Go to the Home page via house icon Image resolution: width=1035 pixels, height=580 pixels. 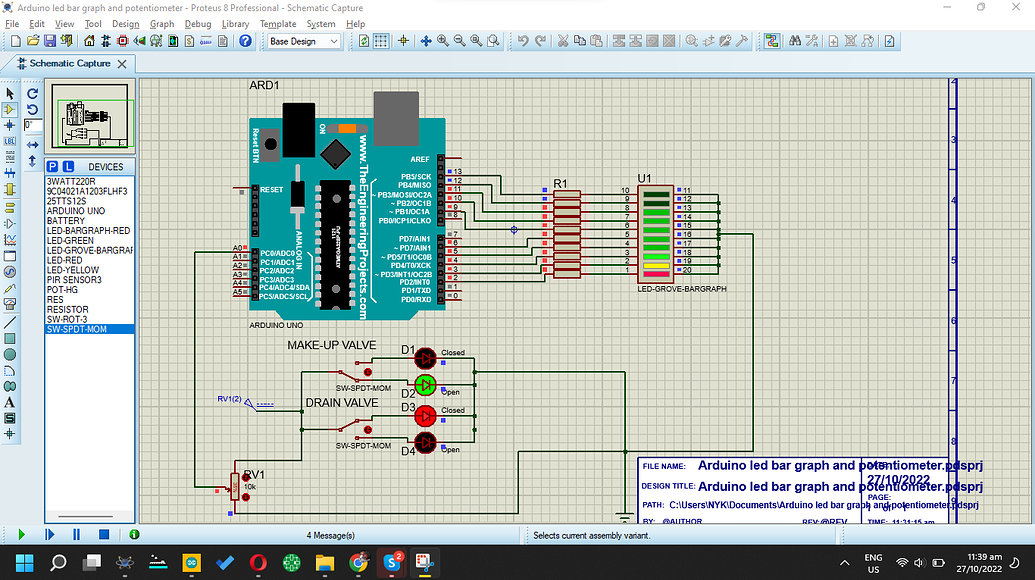[x=89, y=41]
